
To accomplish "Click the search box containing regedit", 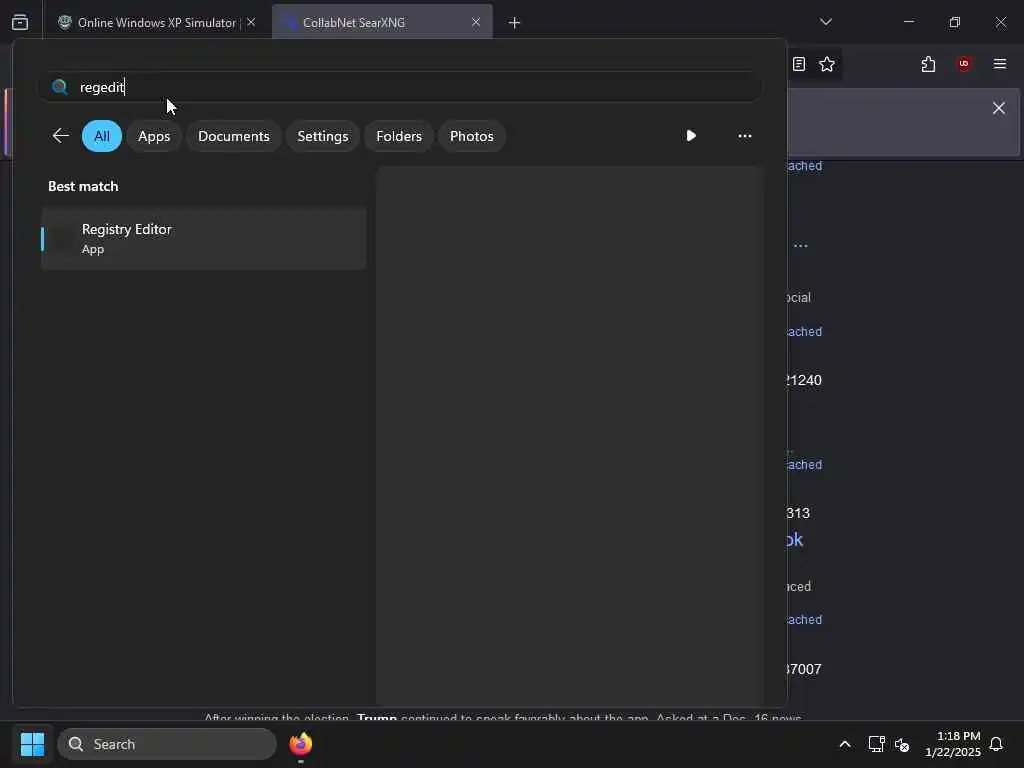I will pyautogui.click(x=400, y=87).
